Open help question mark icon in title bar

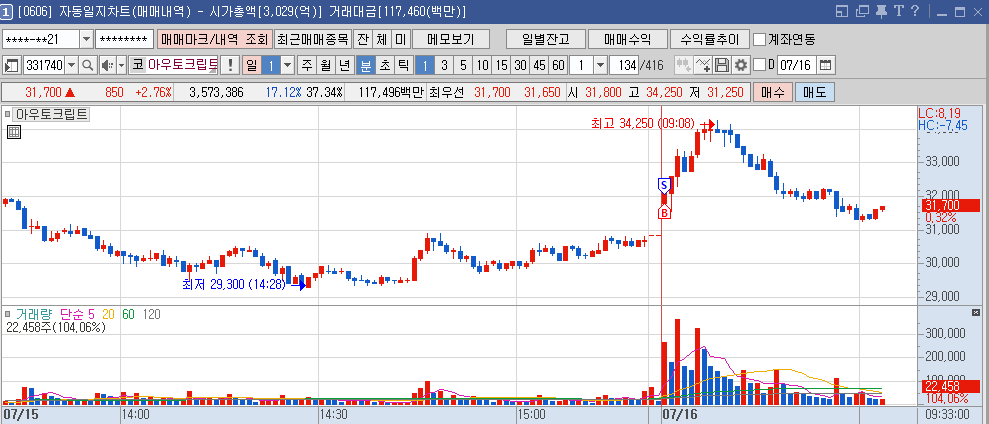tap(915, 11)
